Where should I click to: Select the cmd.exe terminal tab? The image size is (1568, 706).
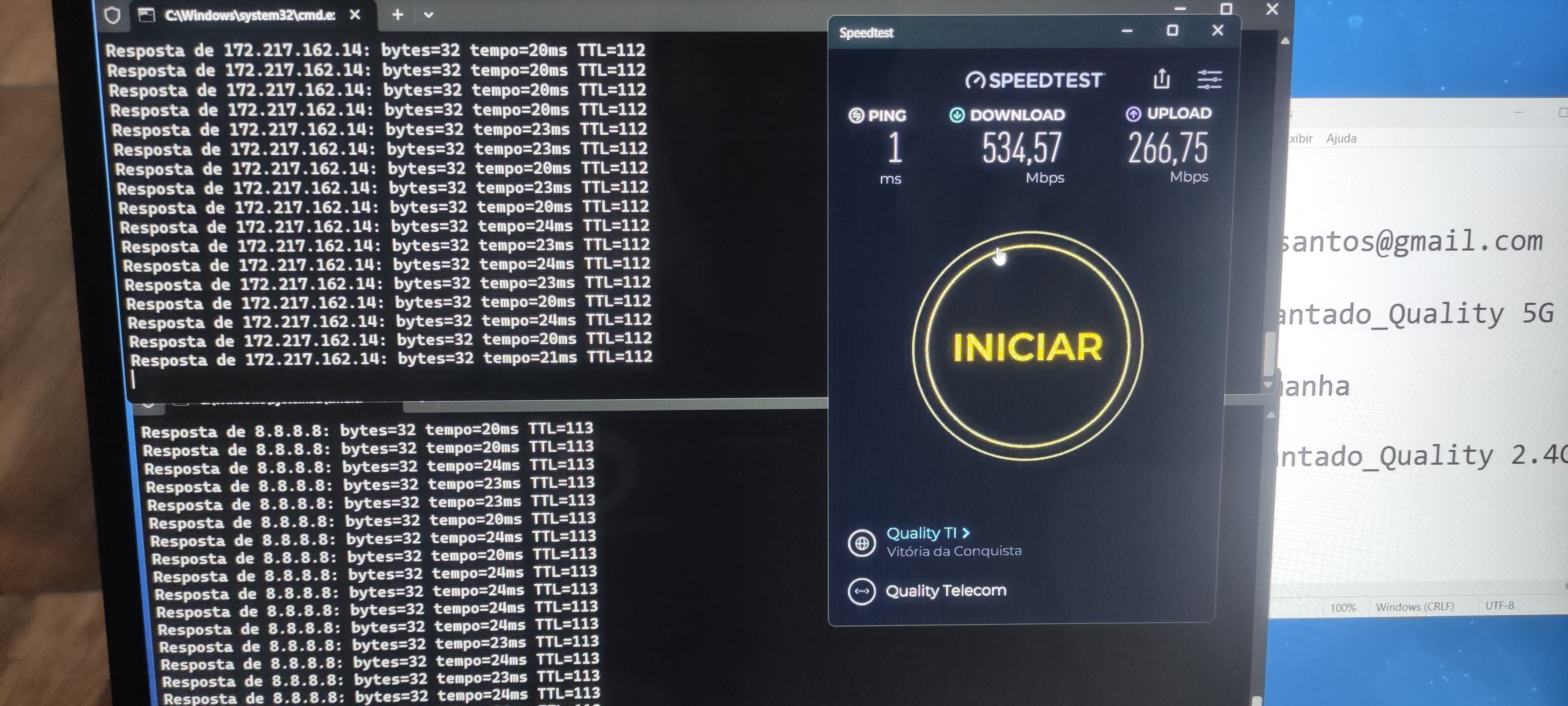250,15
